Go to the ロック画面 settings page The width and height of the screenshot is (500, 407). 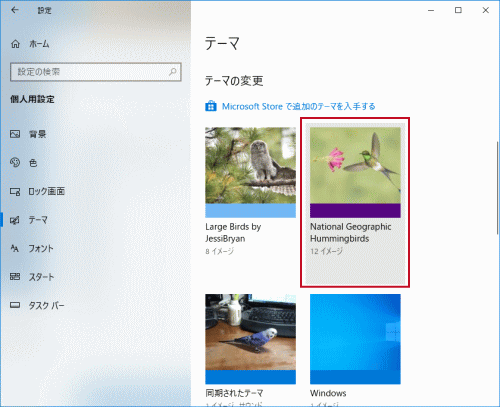tap(46, 191)
